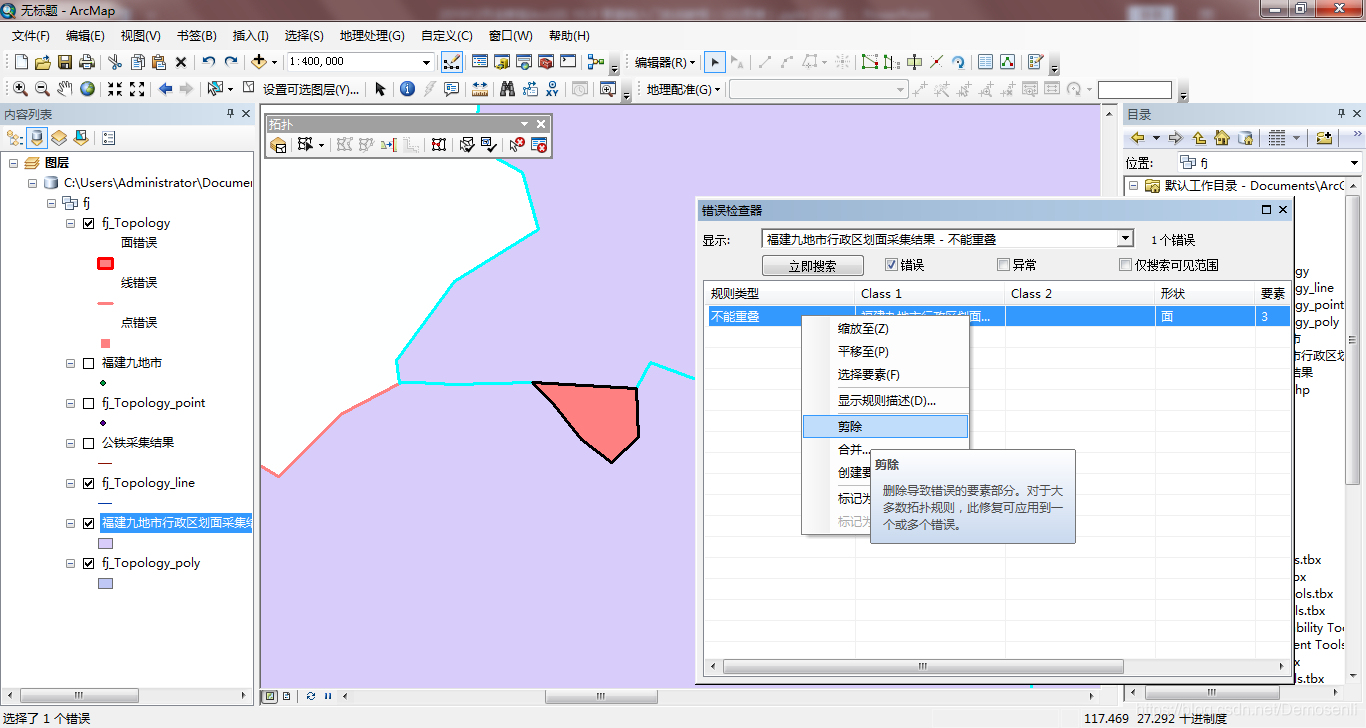Print the map using the printer icon
1366x728 pixels.
87,62
